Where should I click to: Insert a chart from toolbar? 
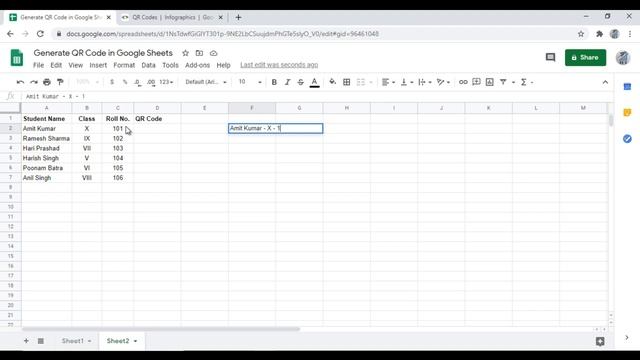[490, 82]
